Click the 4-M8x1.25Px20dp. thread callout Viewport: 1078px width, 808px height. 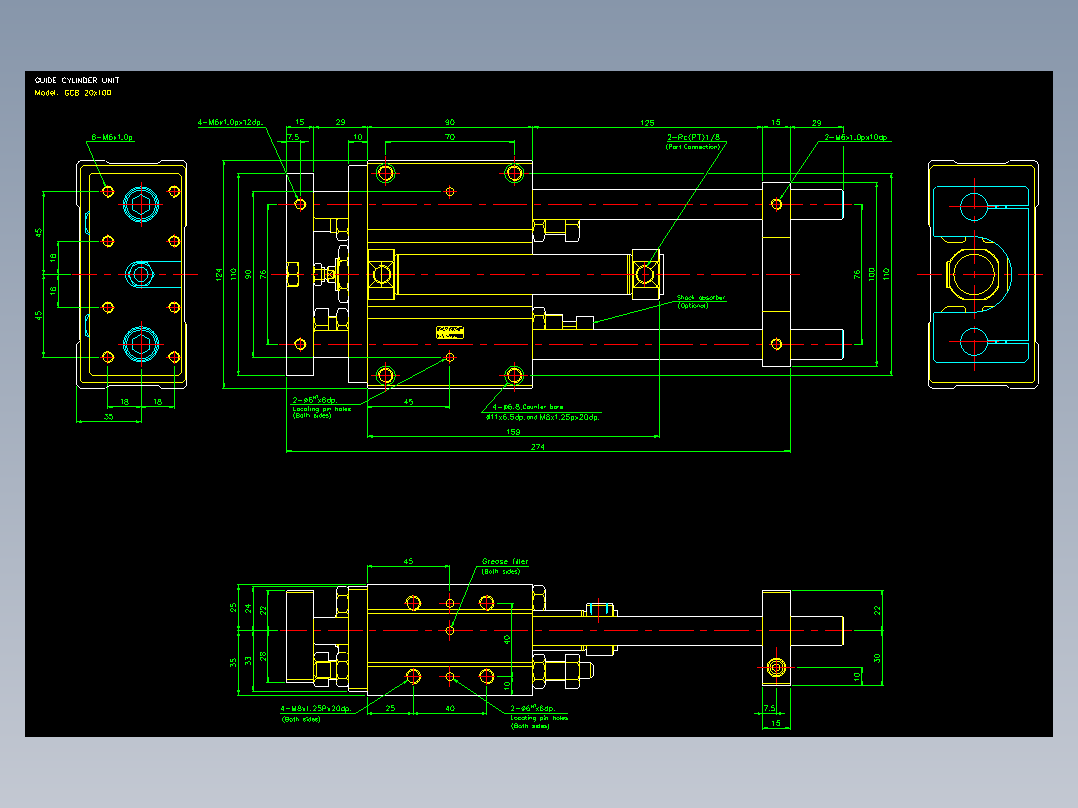tap(316, 708)
